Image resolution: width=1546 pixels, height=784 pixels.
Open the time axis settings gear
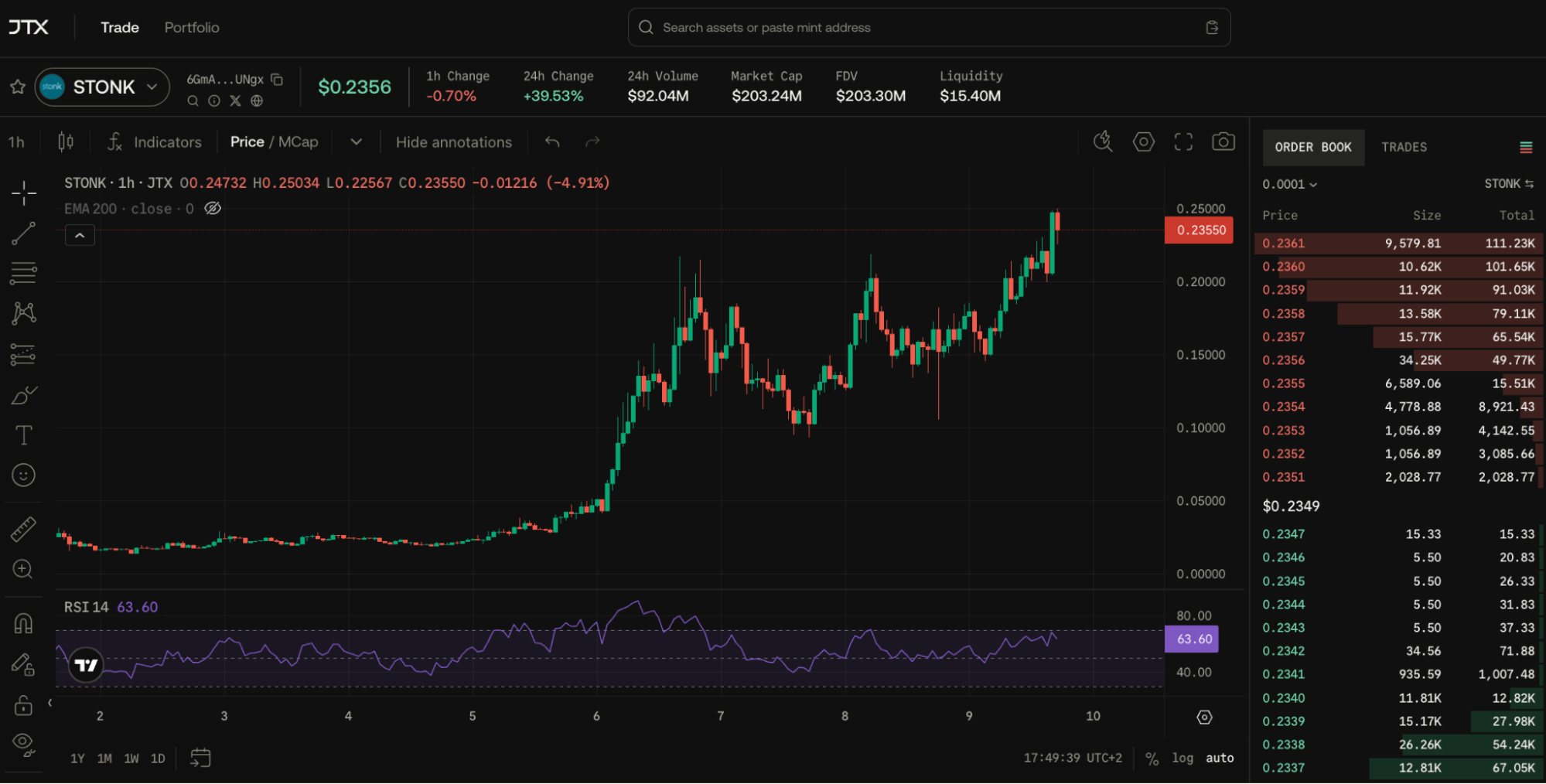pos(1204,717)
